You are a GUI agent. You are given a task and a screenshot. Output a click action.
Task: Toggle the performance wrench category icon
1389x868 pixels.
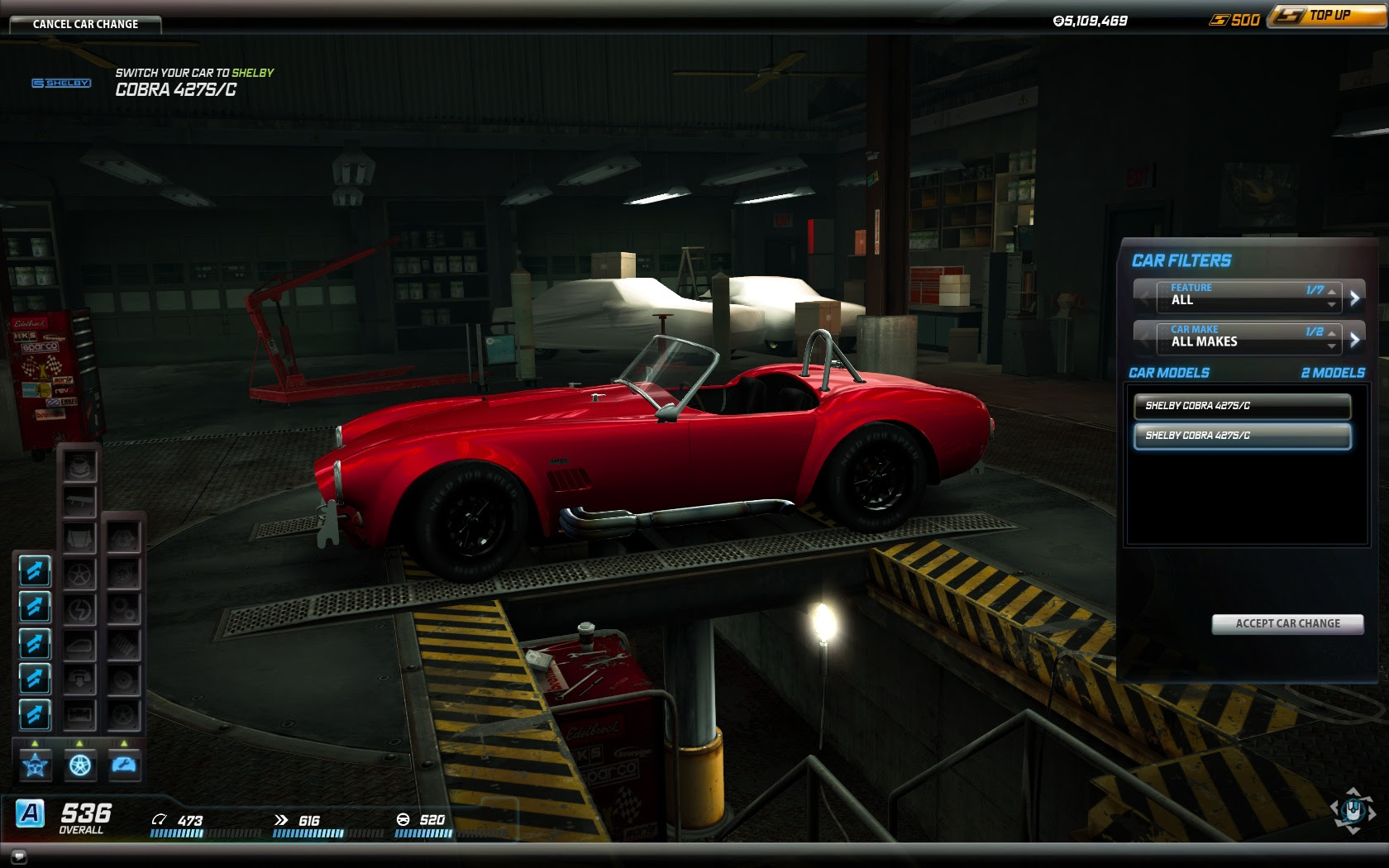pyautogui.click(x=124, y=765)
